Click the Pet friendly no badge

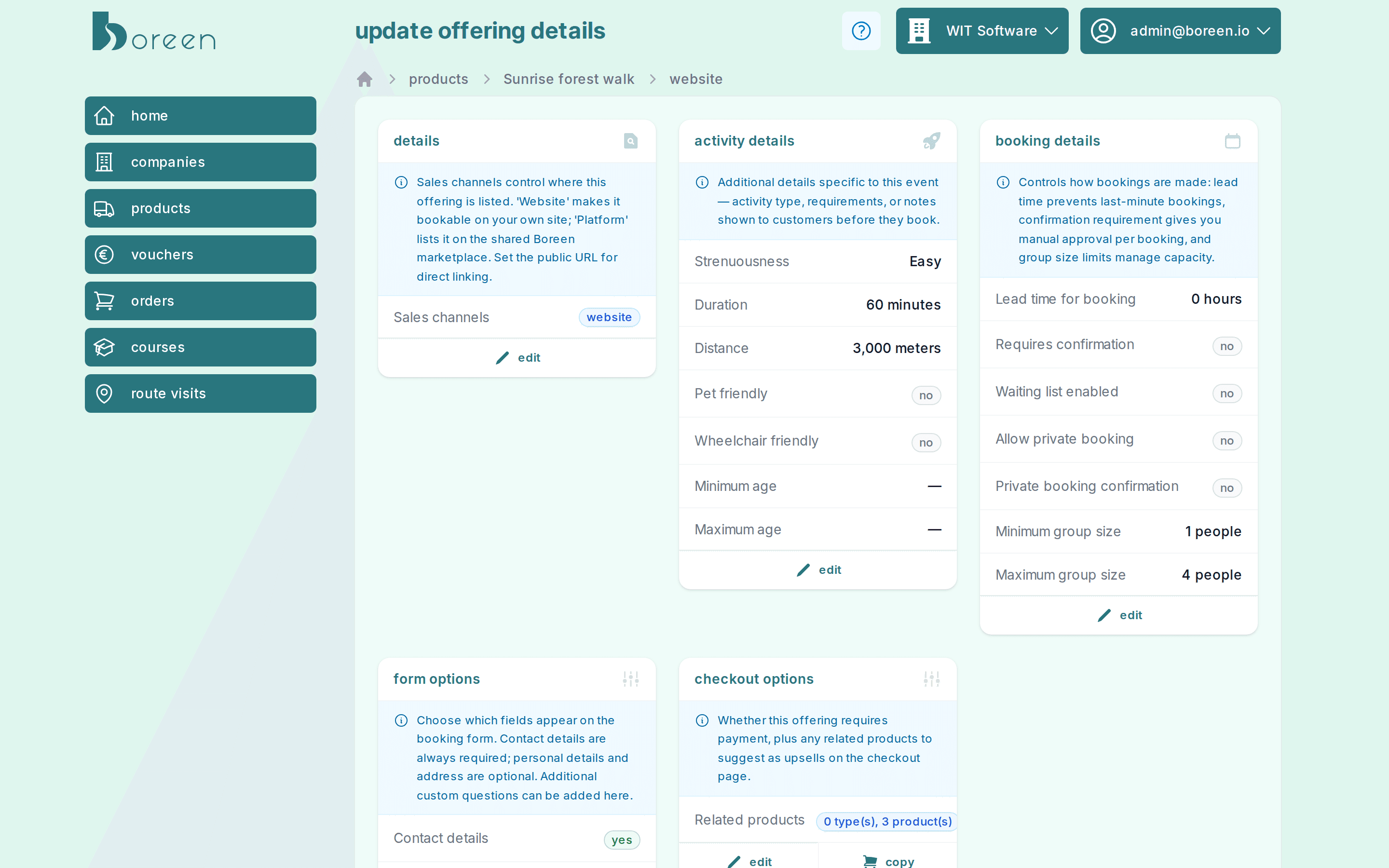(926, 395)
